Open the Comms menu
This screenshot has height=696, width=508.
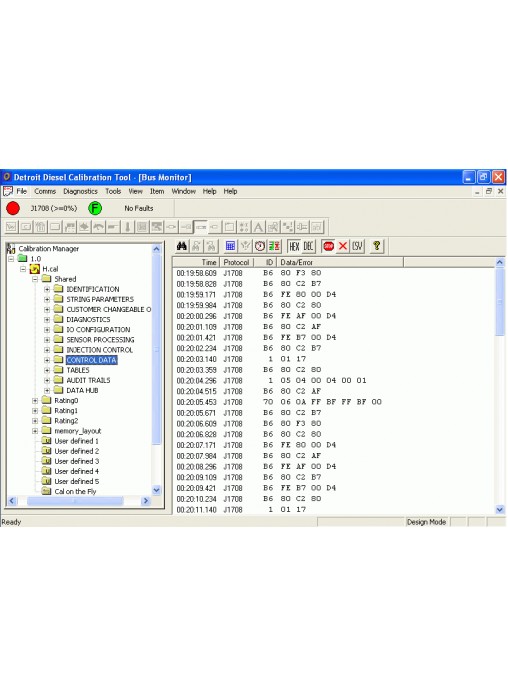pos(45,191)
